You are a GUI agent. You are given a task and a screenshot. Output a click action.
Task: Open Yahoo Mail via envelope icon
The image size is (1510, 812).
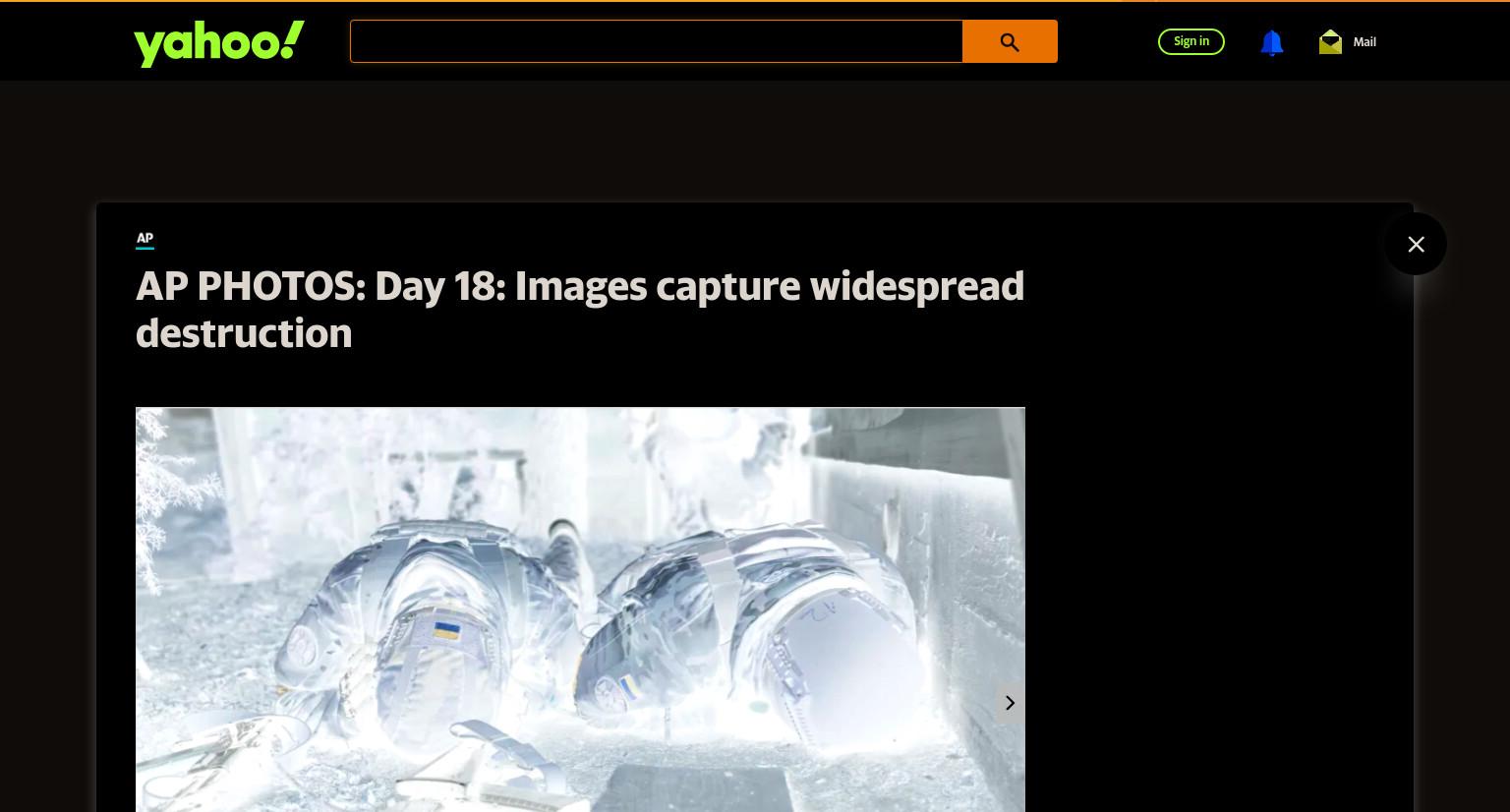click(x=1330, y=41)
